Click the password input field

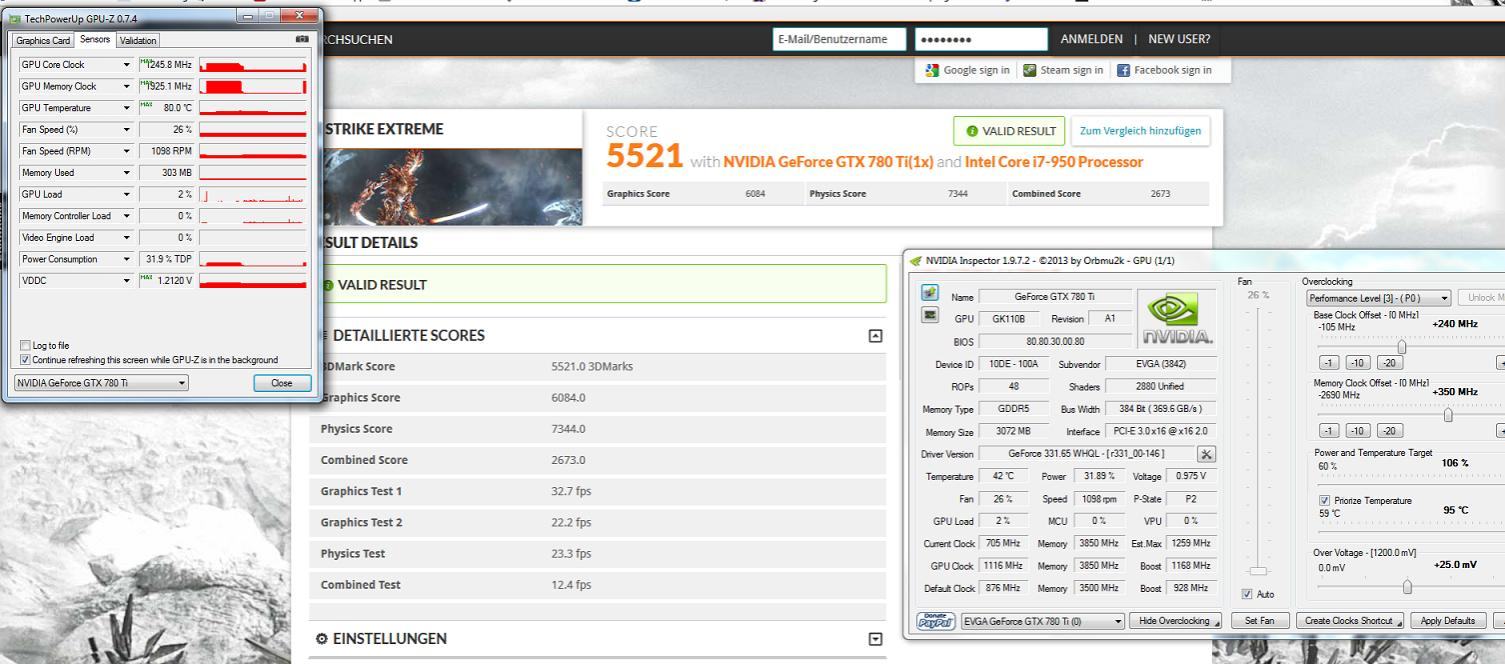coord(981,39)
